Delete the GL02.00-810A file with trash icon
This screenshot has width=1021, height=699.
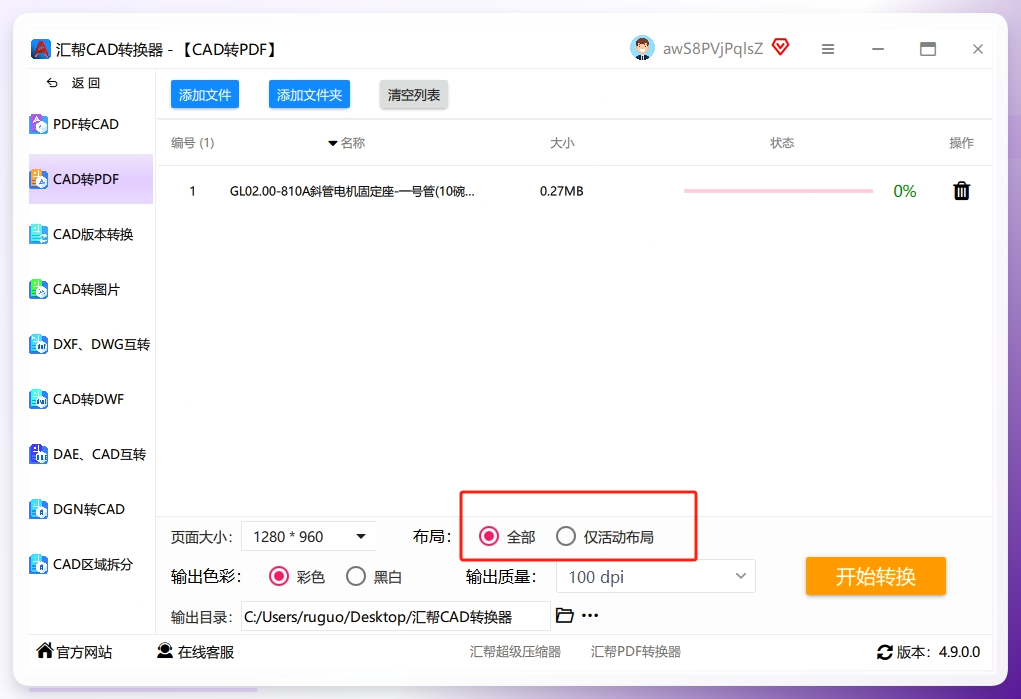pyautogui.click(x=961, y=191)
